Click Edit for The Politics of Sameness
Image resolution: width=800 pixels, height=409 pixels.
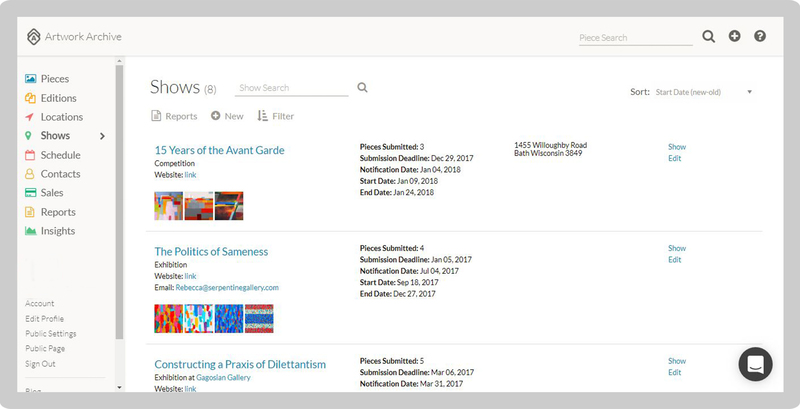(674, 260)
